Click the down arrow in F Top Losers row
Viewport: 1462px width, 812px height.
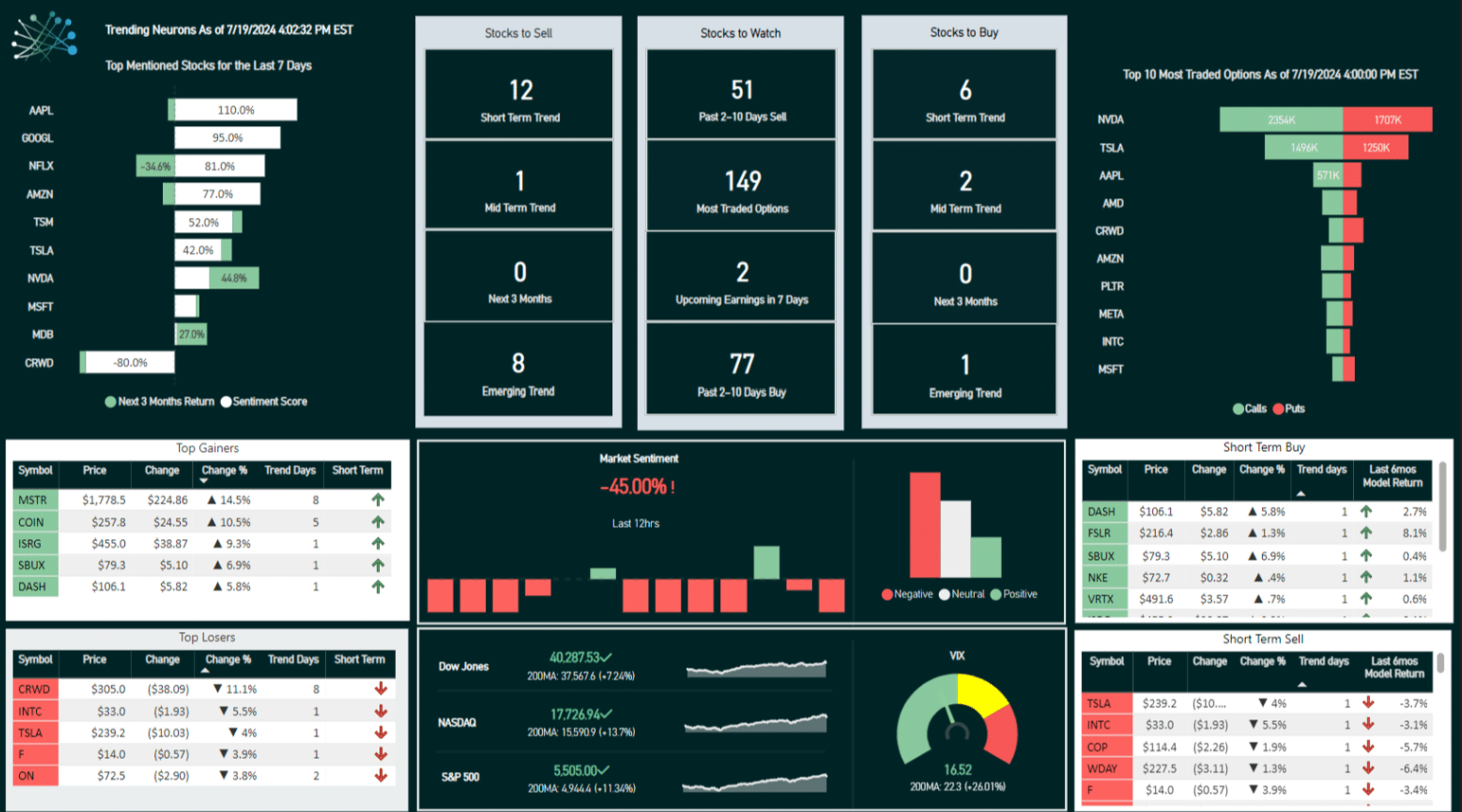380,754
